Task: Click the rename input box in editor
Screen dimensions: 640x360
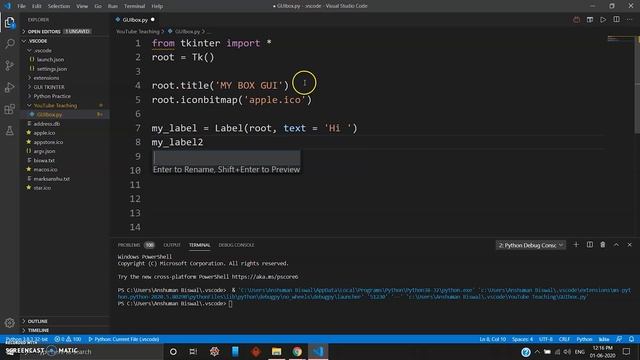Action: click(x=227, y=158)
